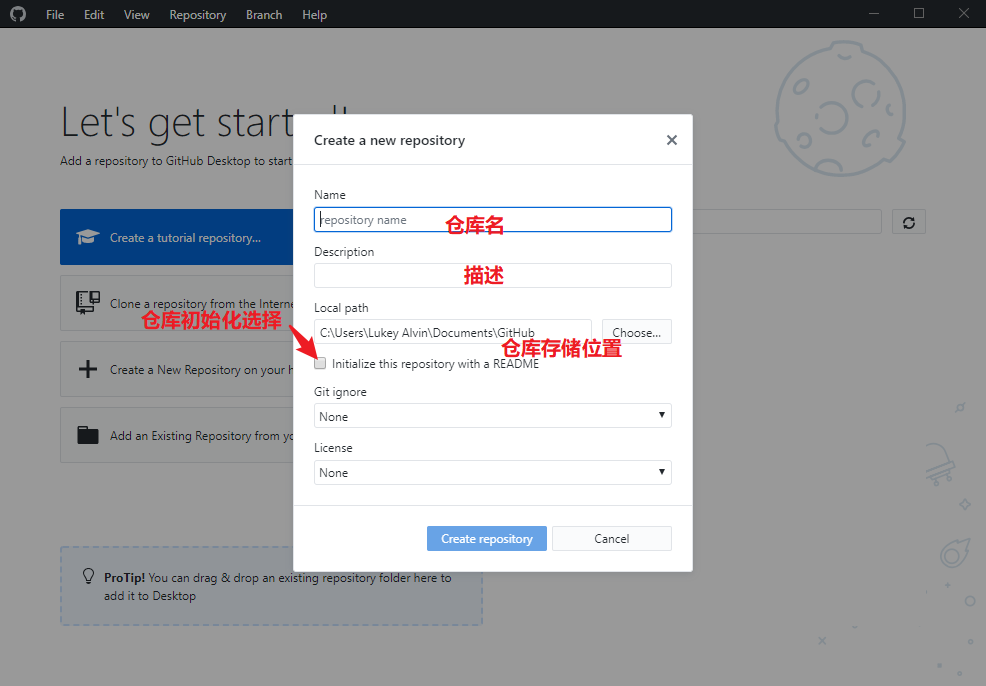Click the graduation cap tutorial icon

point(88,237)
